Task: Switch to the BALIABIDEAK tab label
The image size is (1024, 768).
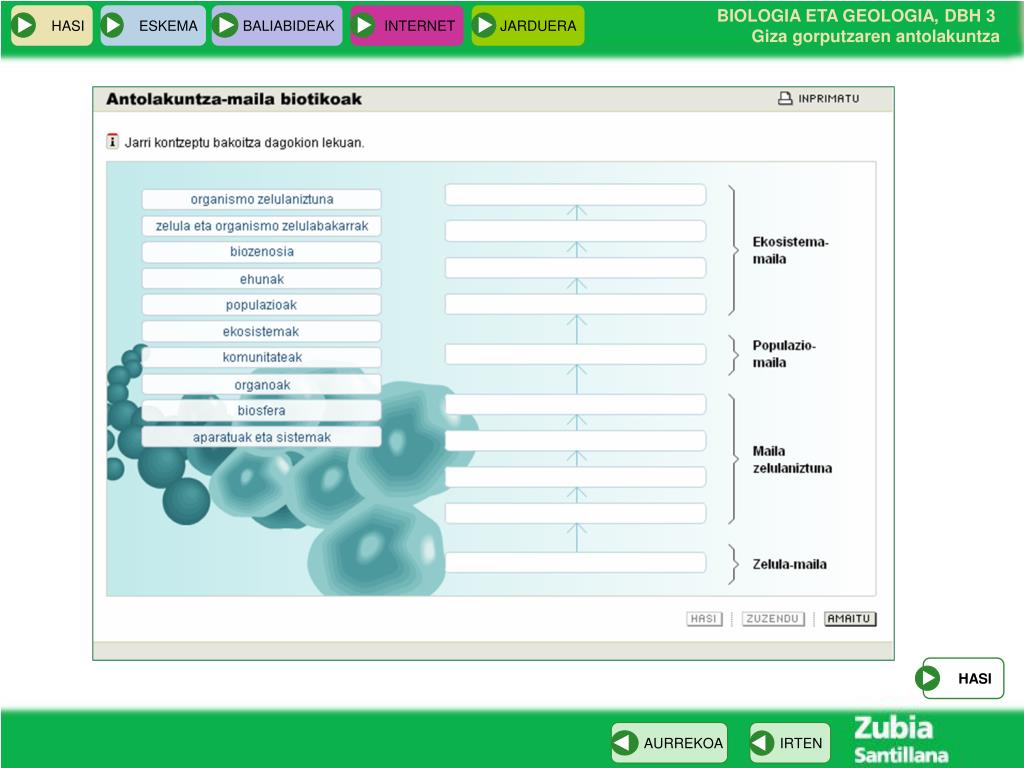Action: coord(288,26)
